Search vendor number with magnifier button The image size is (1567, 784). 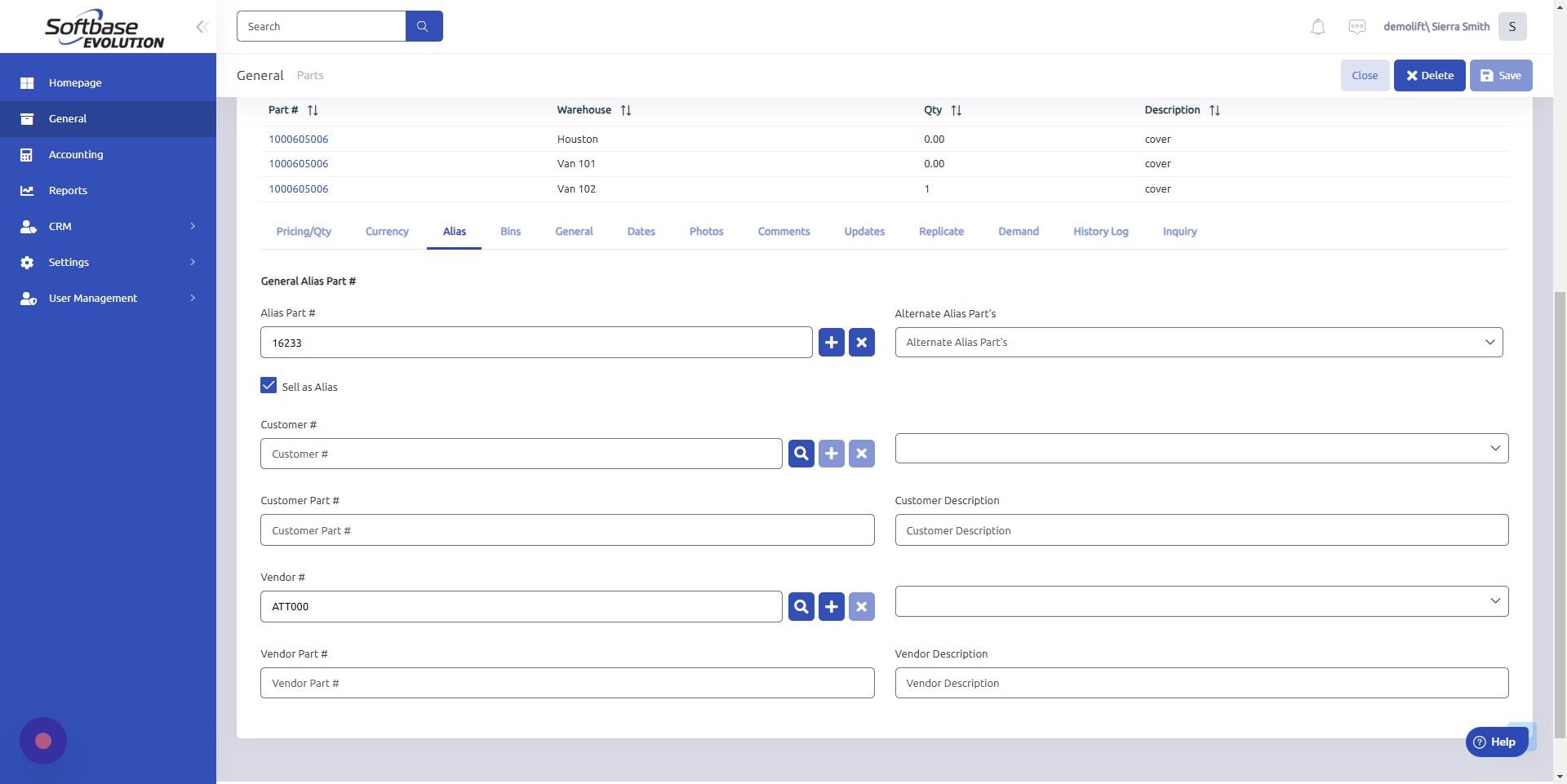click(801, 606)
